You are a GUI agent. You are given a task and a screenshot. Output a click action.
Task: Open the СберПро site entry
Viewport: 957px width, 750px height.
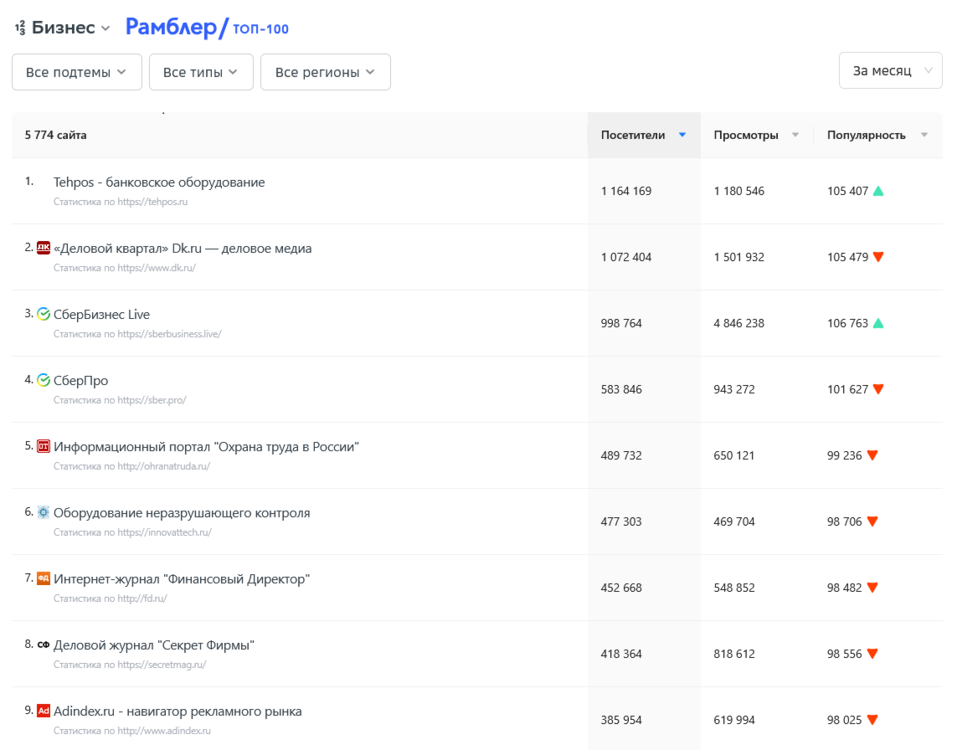81,380
